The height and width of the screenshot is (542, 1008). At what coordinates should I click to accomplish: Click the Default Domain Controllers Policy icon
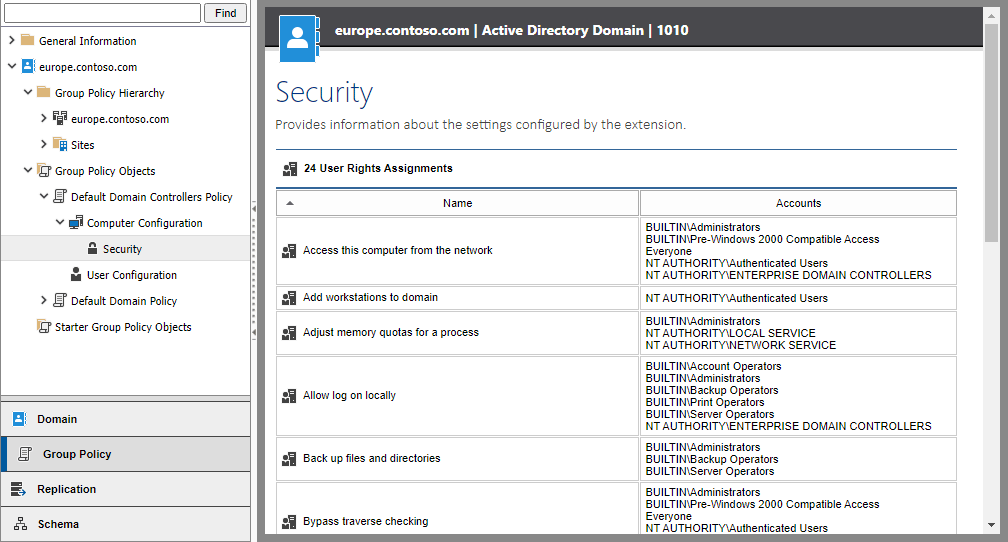pyautogui.click(x=60, y=197)
